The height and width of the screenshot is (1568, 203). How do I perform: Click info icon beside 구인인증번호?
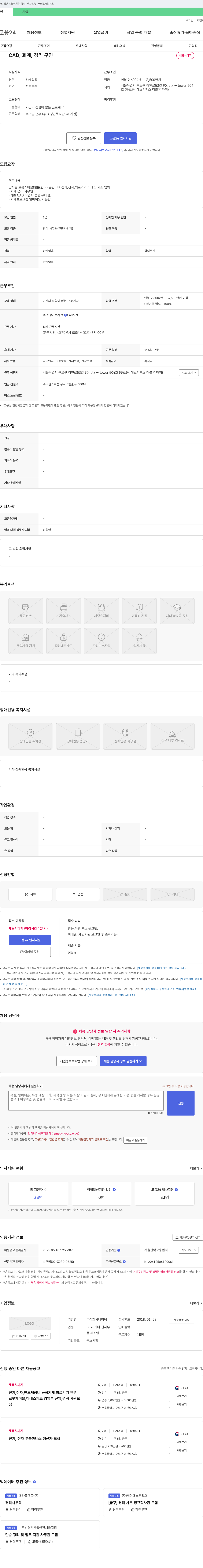pyautogui.click(x=124, y=1262)
